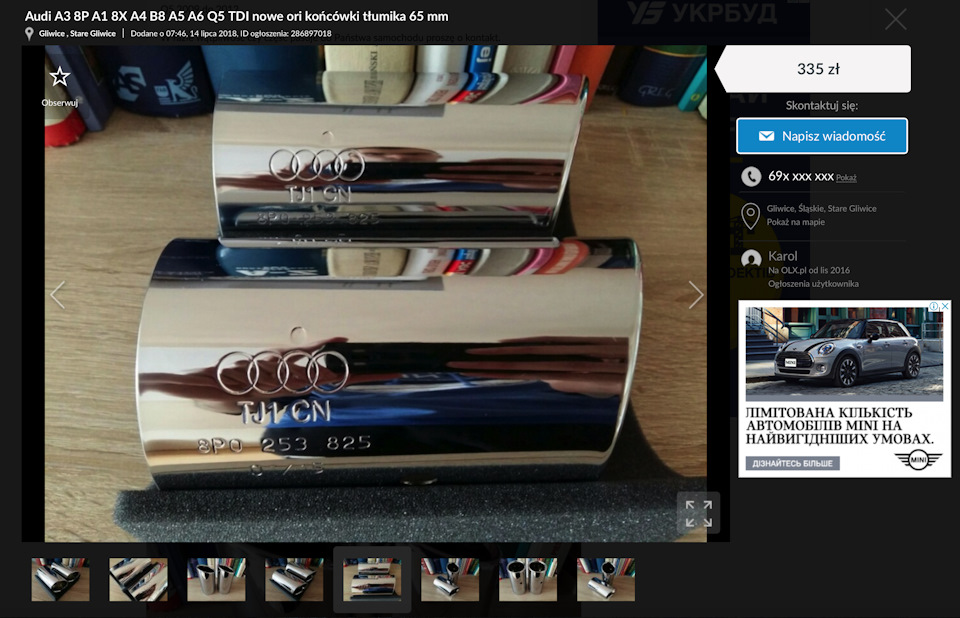The height and width of the screenshot is (618, 960).
Task: Click the main exhaust tips photo
Action: [x=375, y=293]
